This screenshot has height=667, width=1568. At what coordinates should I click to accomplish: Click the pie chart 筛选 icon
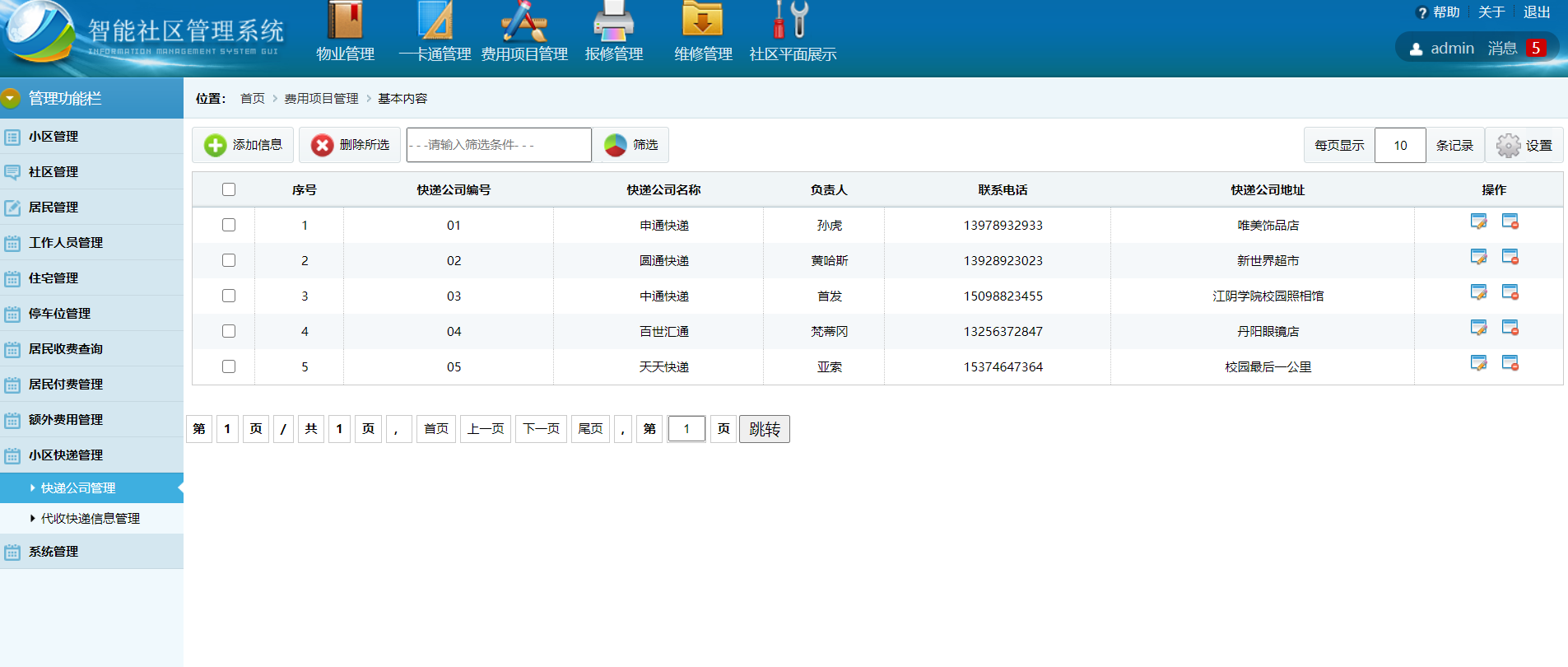[616, 145]
